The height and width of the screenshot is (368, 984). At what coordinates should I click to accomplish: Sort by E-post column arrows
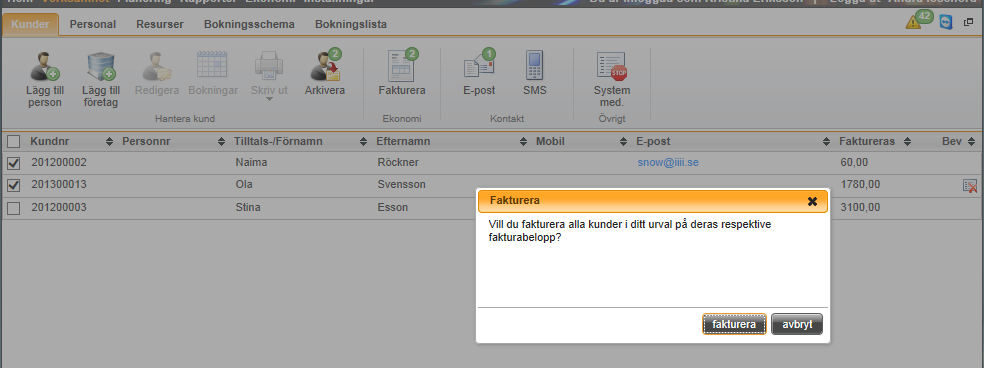pos(826,142)
